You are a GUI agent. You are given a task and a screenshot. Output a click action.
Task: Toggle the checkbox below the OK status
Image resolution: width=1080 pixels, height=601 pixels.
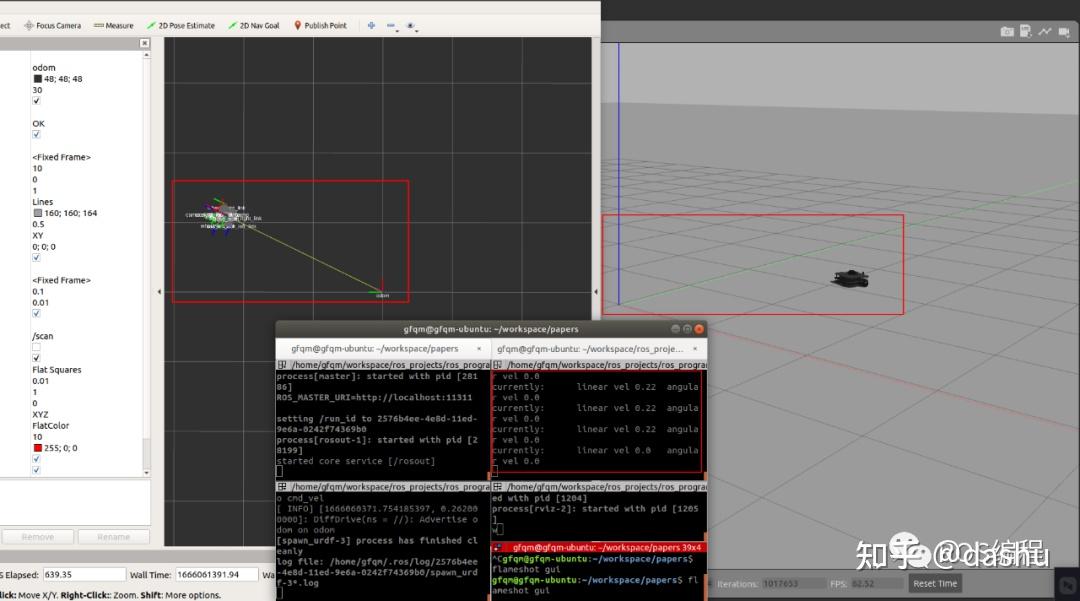point(37,135)
